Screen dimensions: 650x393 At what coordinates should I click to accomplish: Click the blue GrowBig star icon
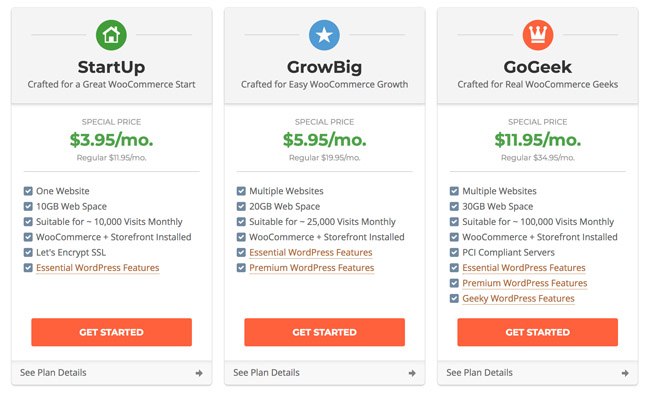coord(324,35)
